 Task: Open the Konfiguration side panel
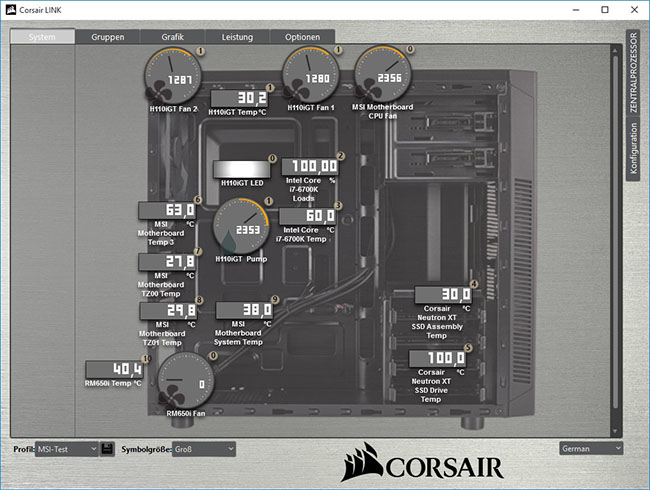pyautogui.click(x=633, y=148)
